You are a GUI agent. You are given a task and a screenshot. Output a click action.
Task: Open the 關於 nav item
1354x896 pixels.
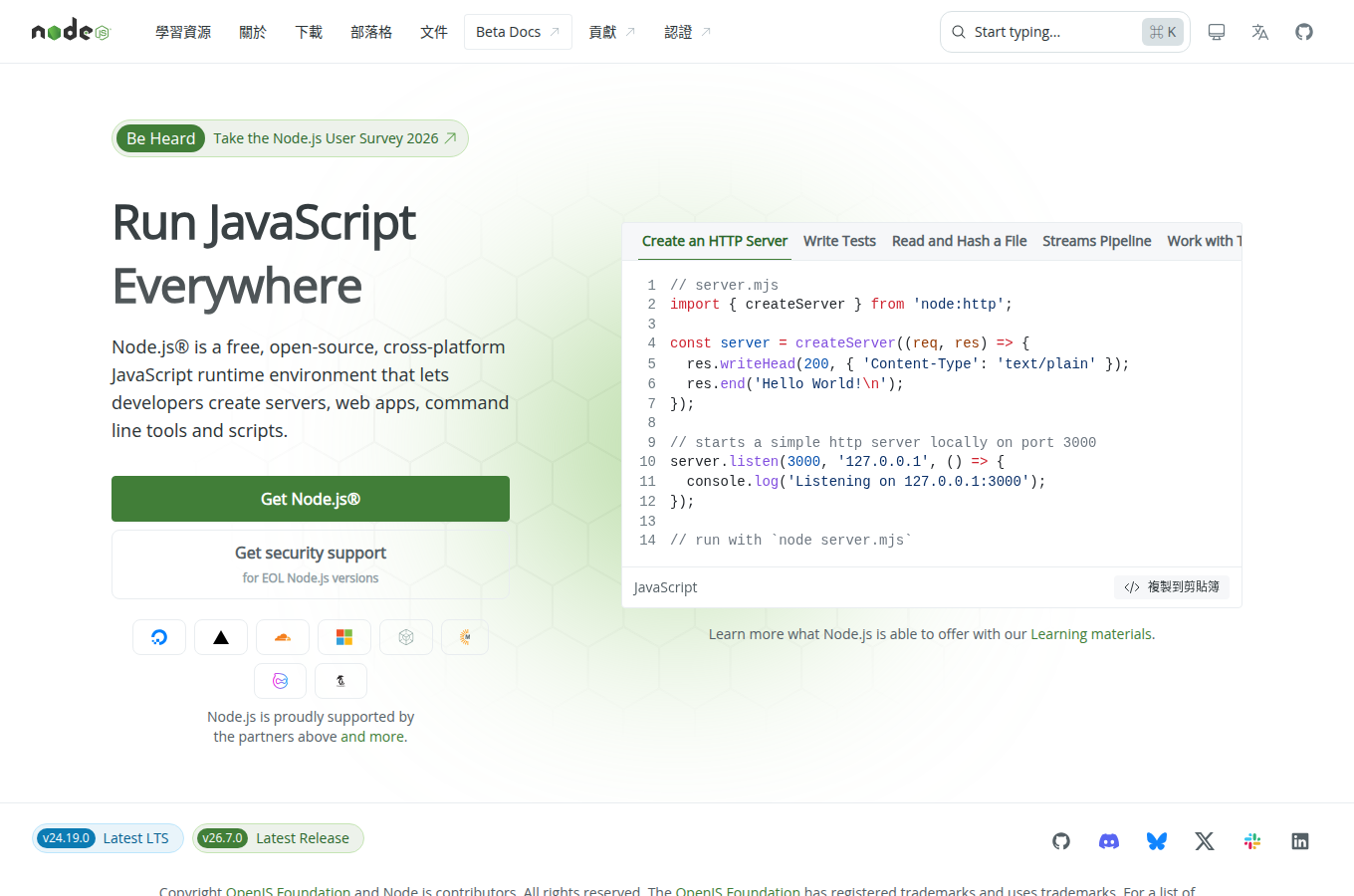click(x=253, y=32)
